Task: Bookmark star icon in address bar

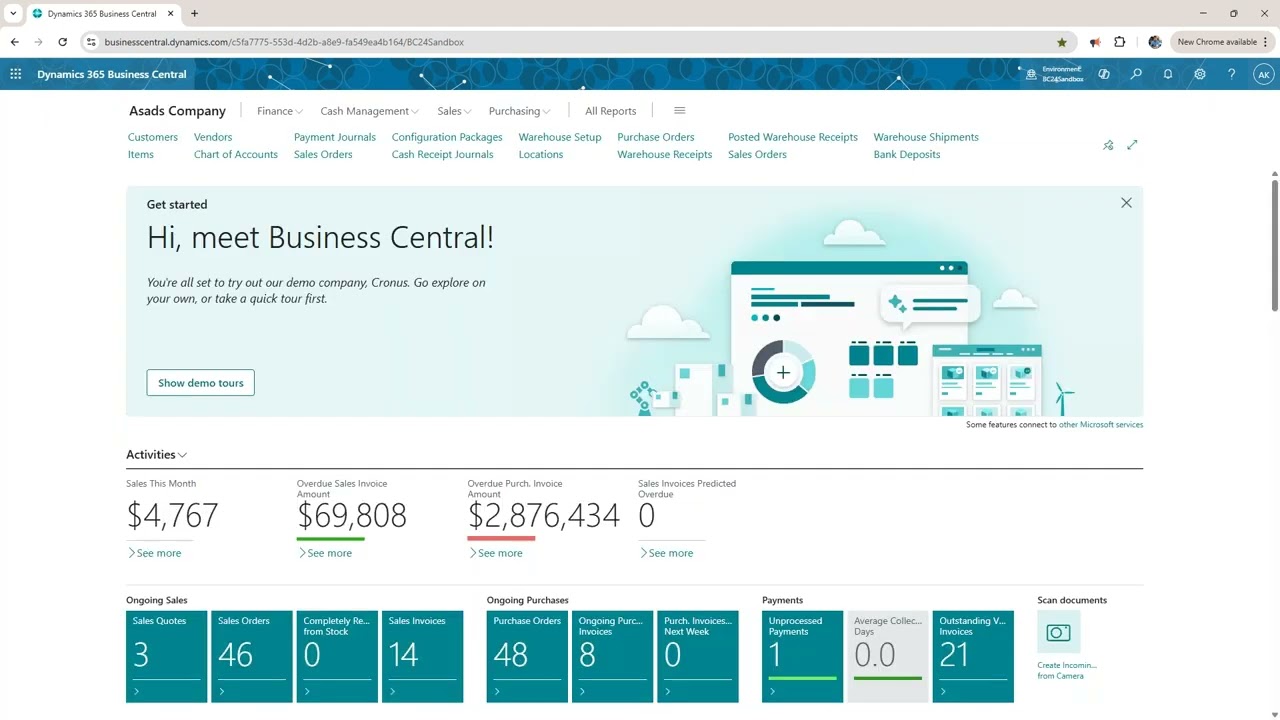Action: click(x=1062, y=42)
